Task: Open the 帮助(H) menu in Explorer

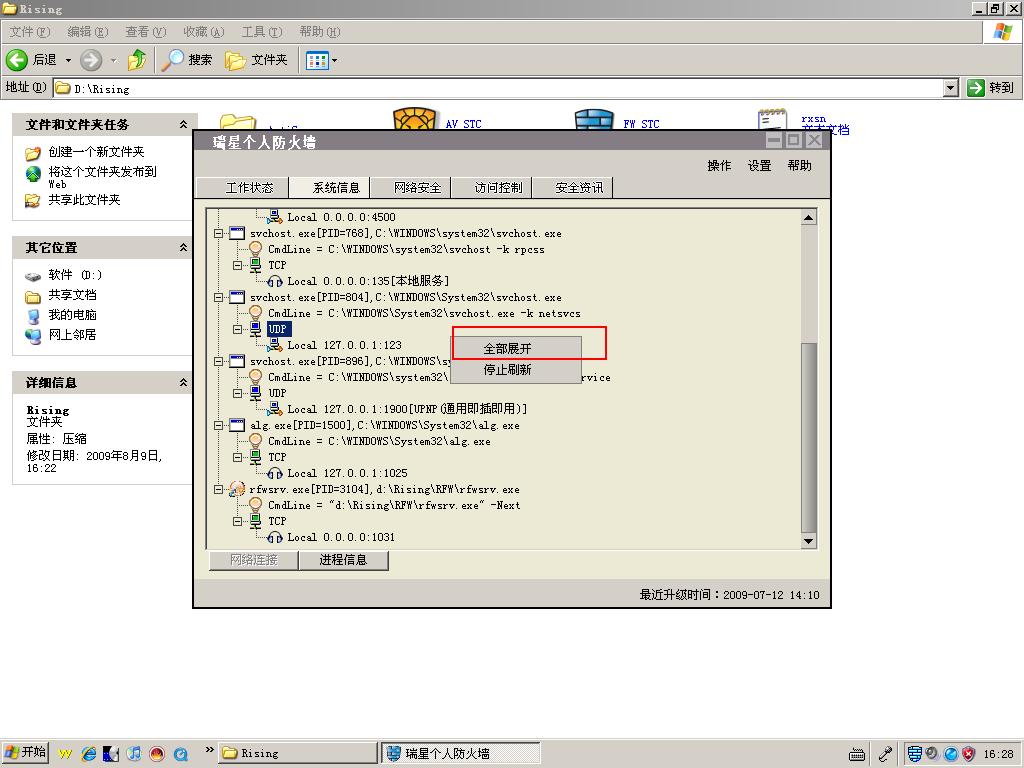Action: click(320, 31)
